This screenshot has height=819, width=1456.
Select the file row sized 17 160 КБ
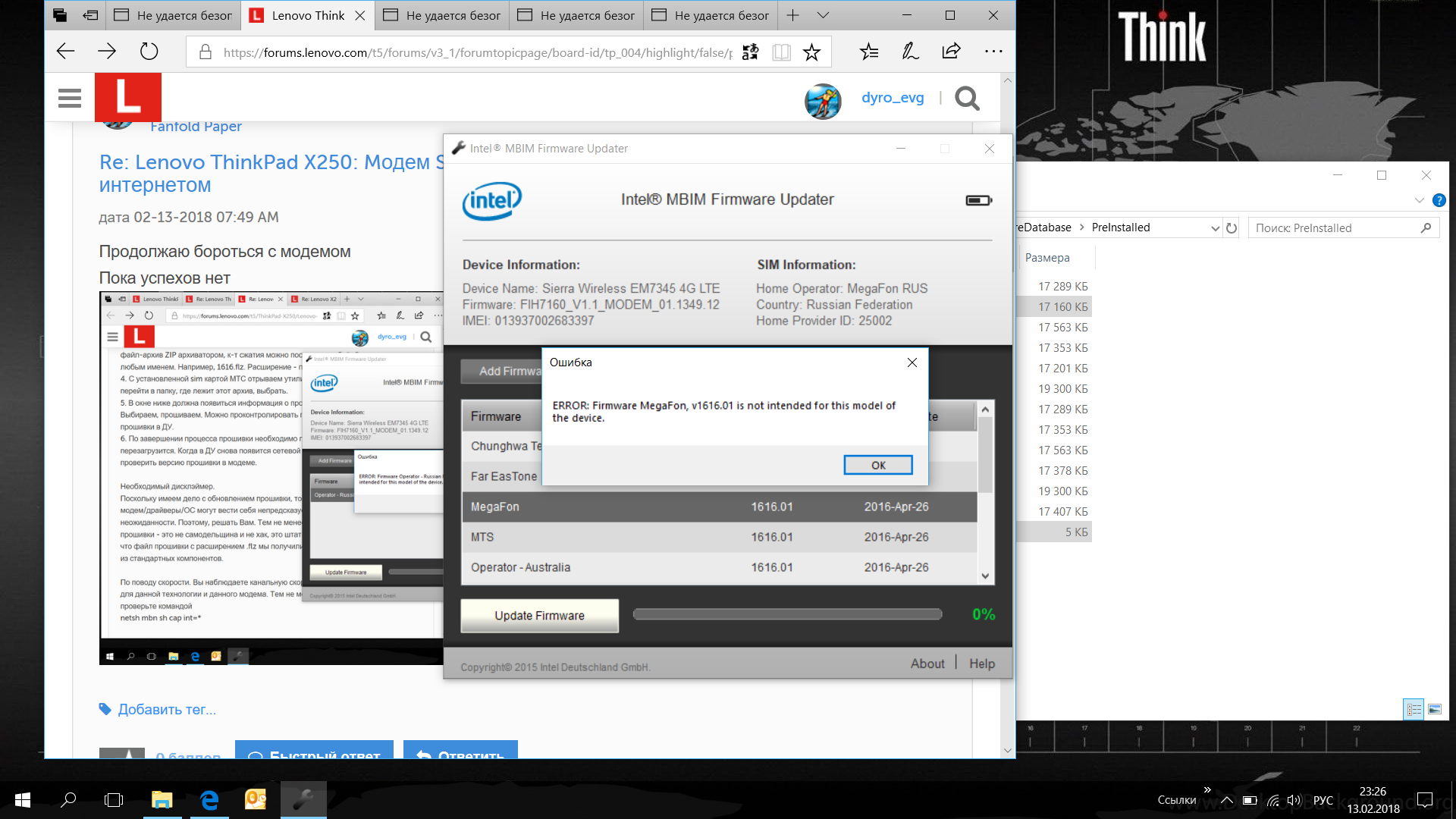pos(1054,307)
